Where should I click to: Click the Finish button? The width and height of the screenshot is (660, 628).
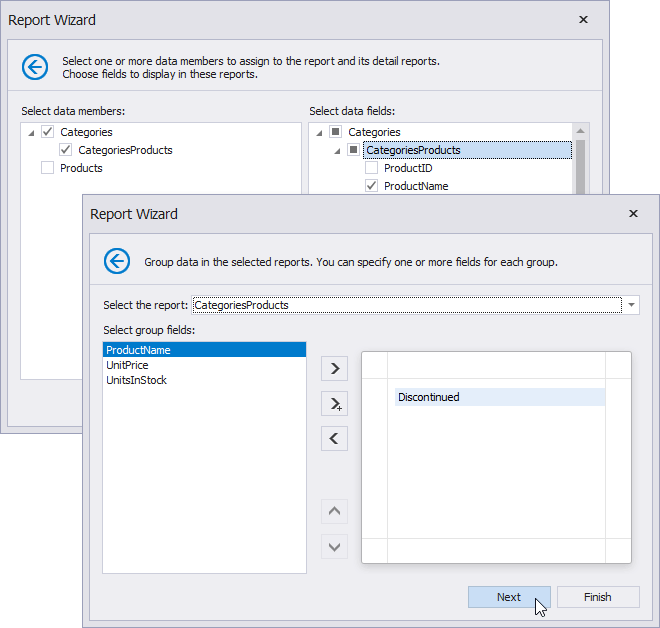598,597
